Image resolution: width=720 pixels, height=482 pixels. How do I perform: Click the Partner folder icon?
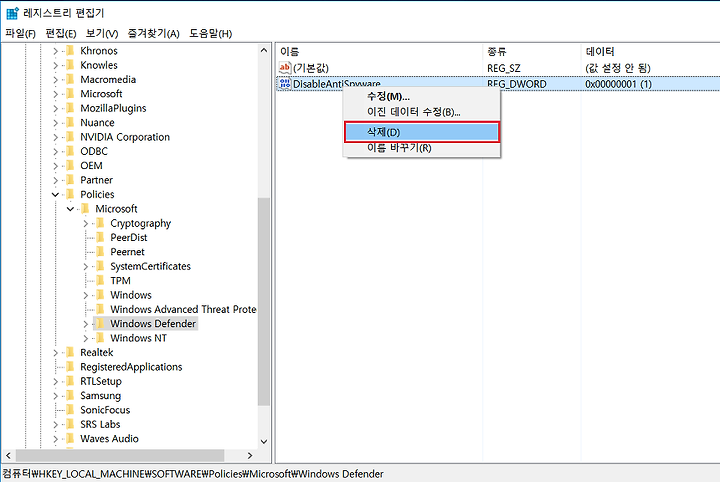(70, 180)
